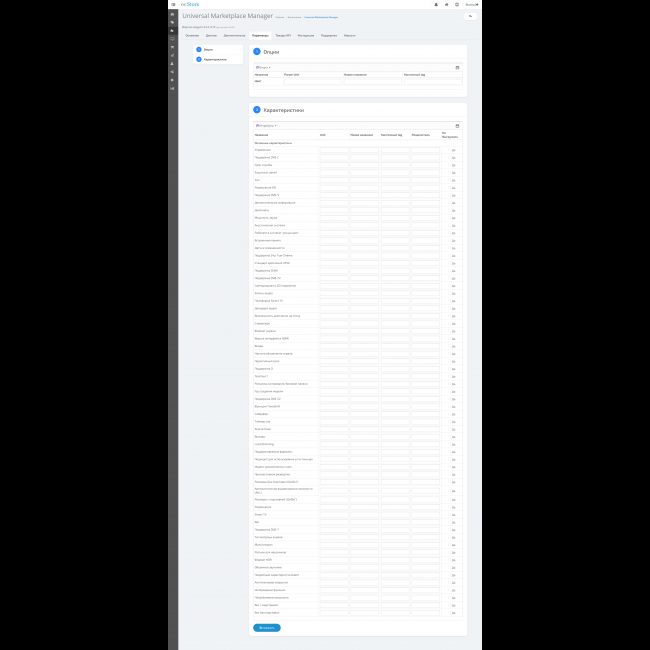Viewport: 650px width, 650px height.
Task: Switch to the Основное tab
Action: (191, 35)
